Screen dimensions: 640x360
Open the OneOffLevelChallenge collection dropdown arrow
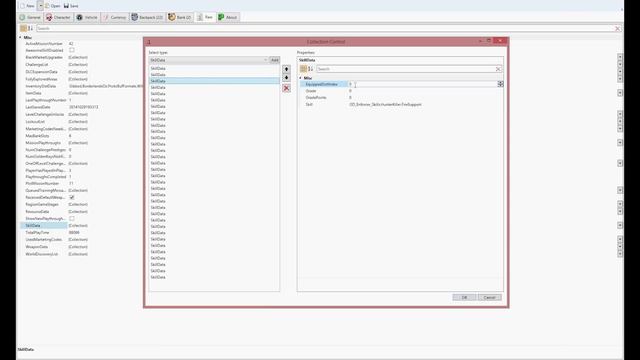coord(620,163)
